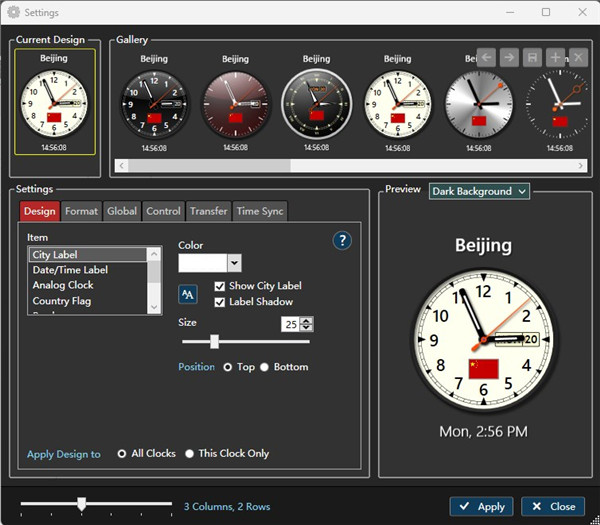Select Analog Clock in Item list
The image size is (600, 525).
click(x=63, y=285)
